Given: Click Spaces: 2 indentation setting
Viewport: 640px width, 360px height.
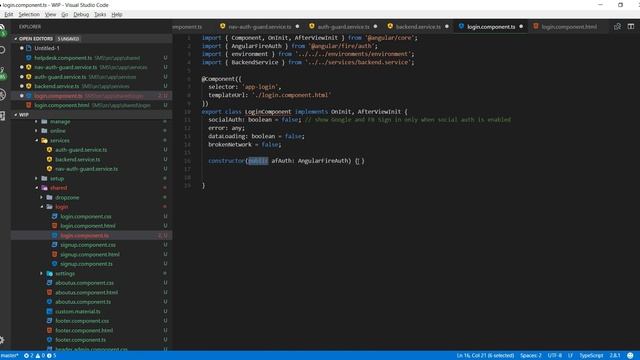Looking at the screenshot, I should (x=531, y=356).
